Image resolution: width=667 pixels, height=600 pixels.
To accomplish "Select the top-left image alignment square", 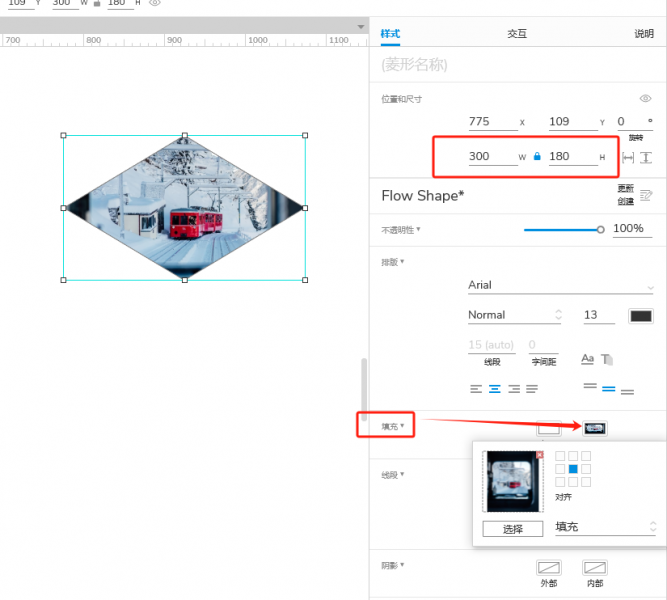I will tap(560, 456).
